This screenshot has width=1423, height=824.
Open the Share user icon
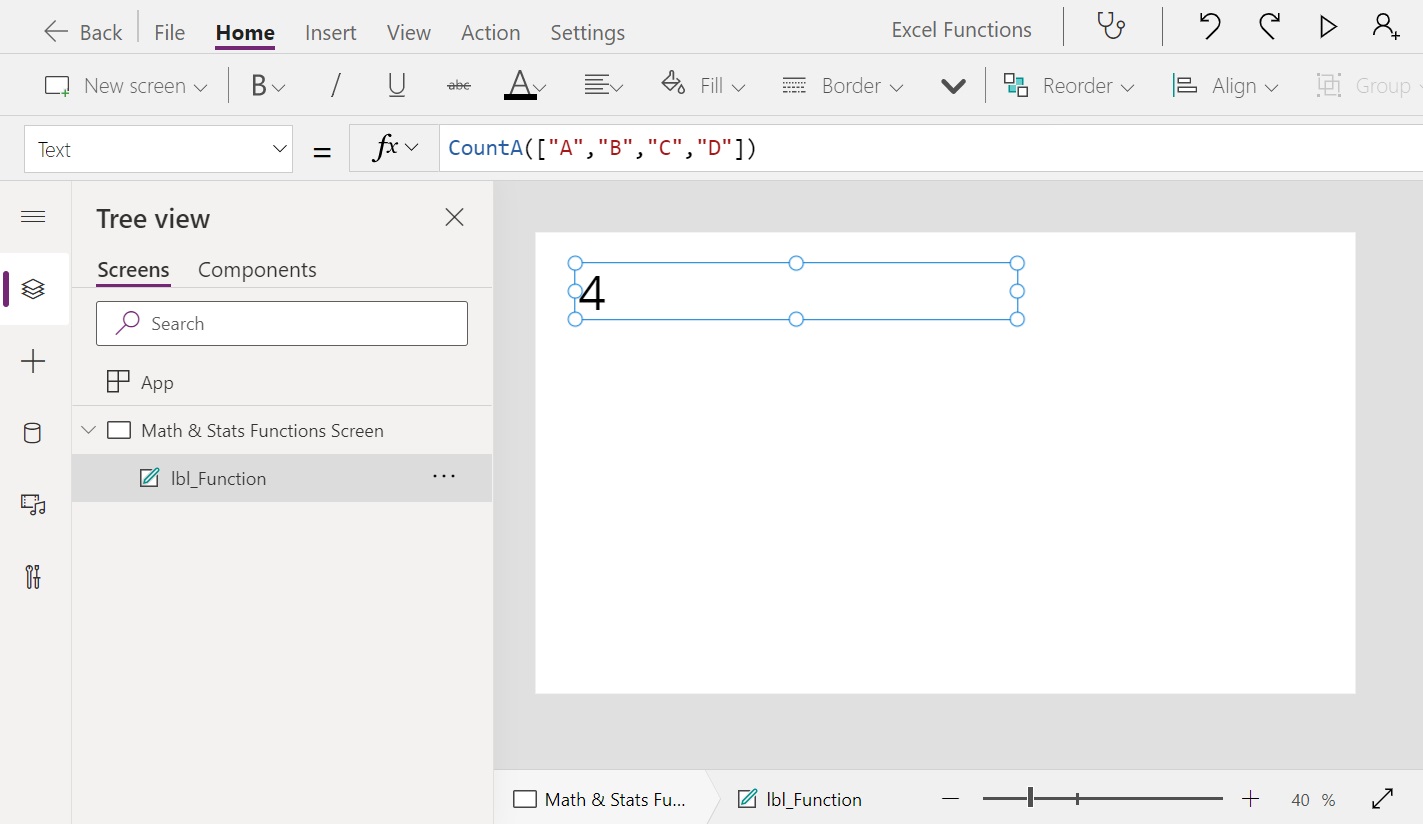(x=1386, y=27)
